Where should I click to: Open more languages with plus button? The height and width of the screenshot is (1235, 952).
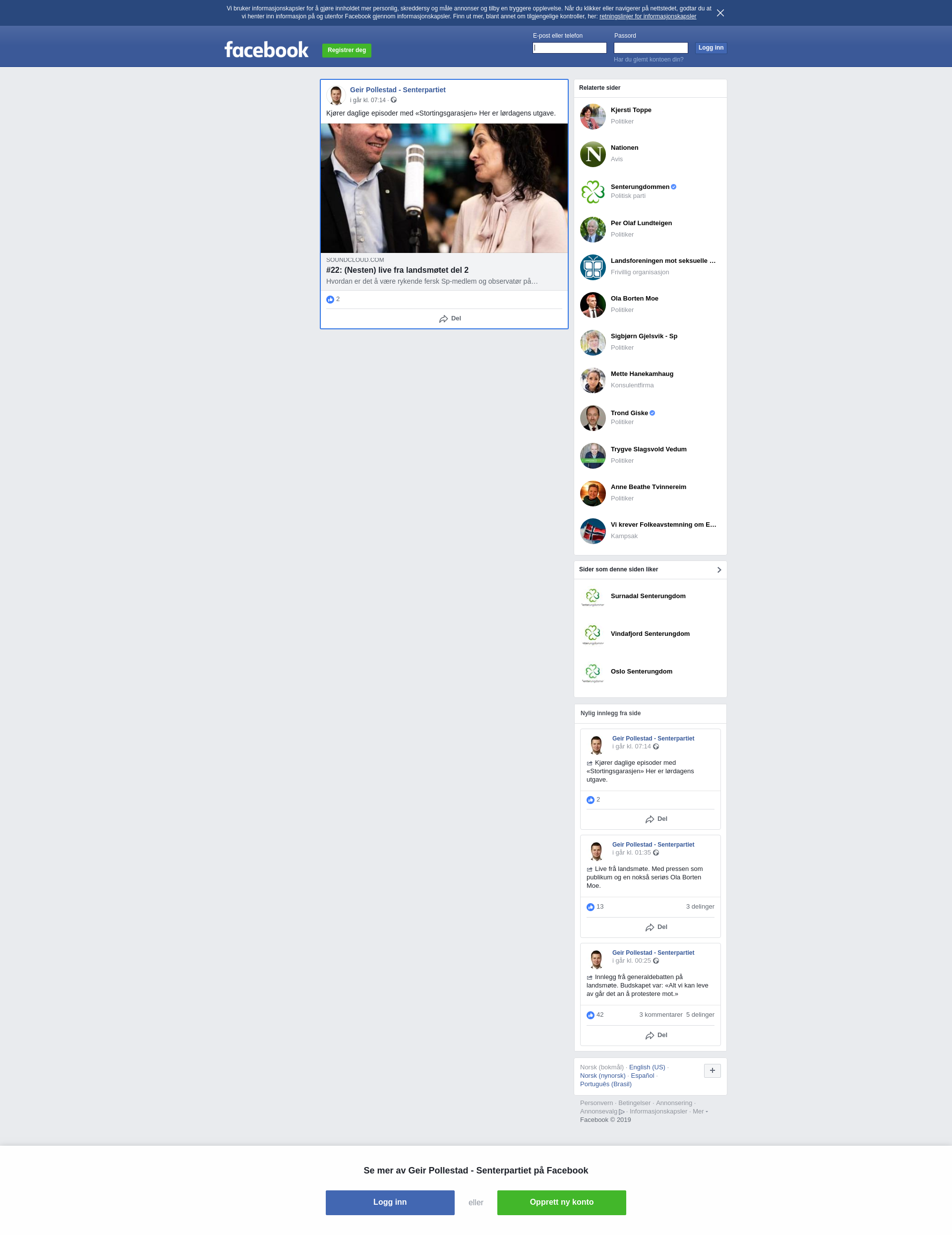[x=712, y=1070]
